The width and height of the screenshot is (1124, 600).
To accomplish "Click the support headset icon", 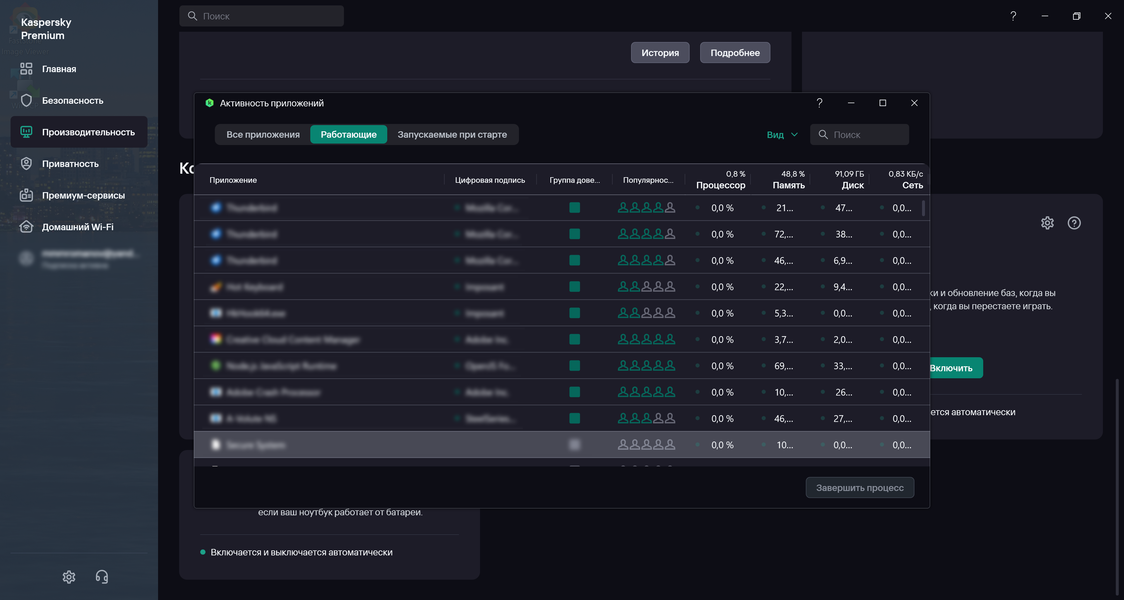I will (101, 577).
